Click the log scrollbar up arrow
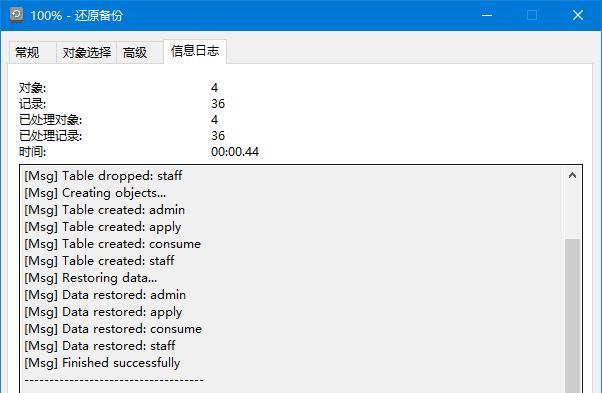 pos(572,175)
